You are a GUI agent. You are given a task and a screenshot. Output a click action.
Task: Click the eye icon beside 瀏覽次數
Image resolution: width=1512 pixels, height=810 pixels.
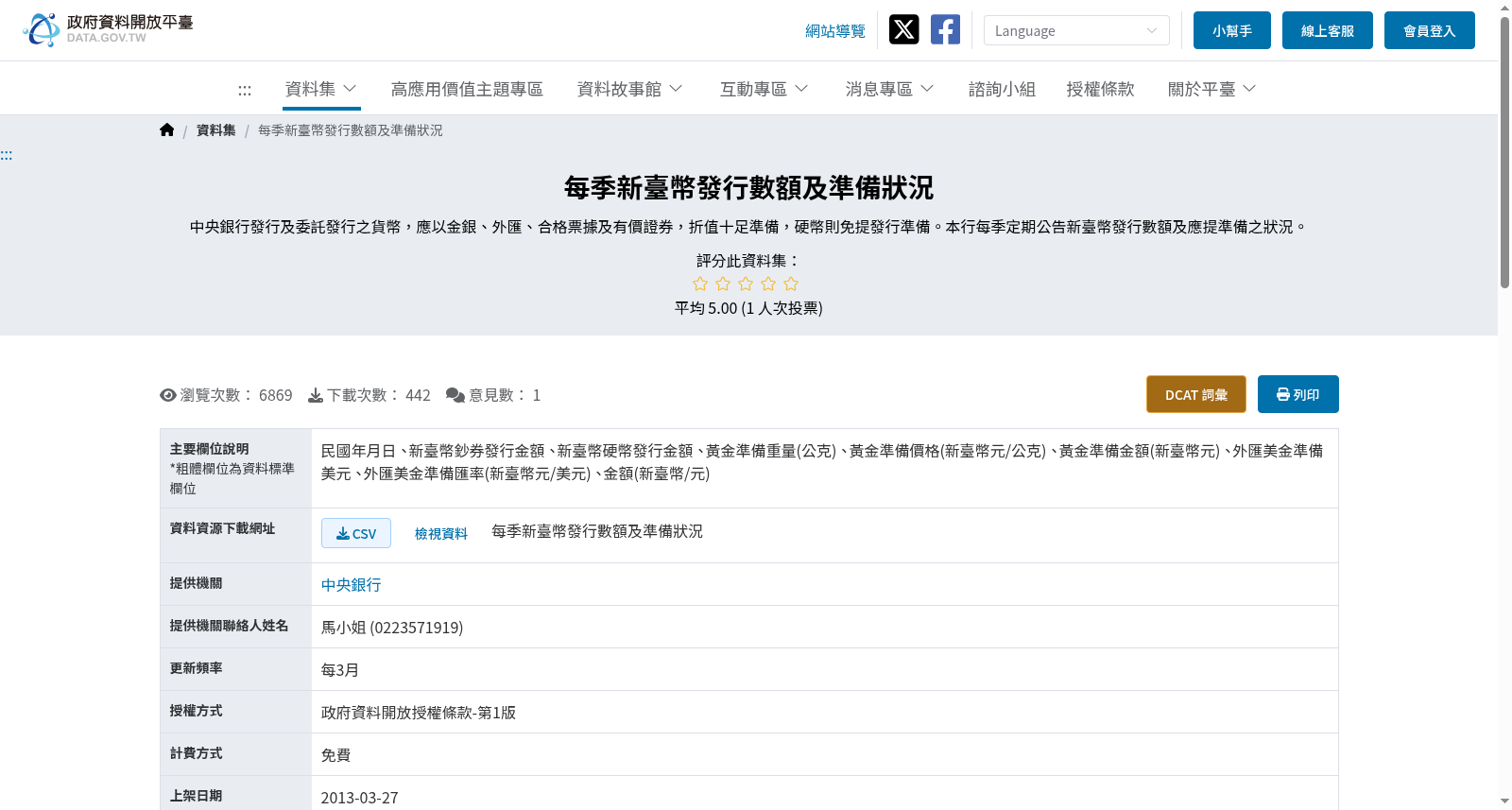pyautogui.click(x=168, y=395)
